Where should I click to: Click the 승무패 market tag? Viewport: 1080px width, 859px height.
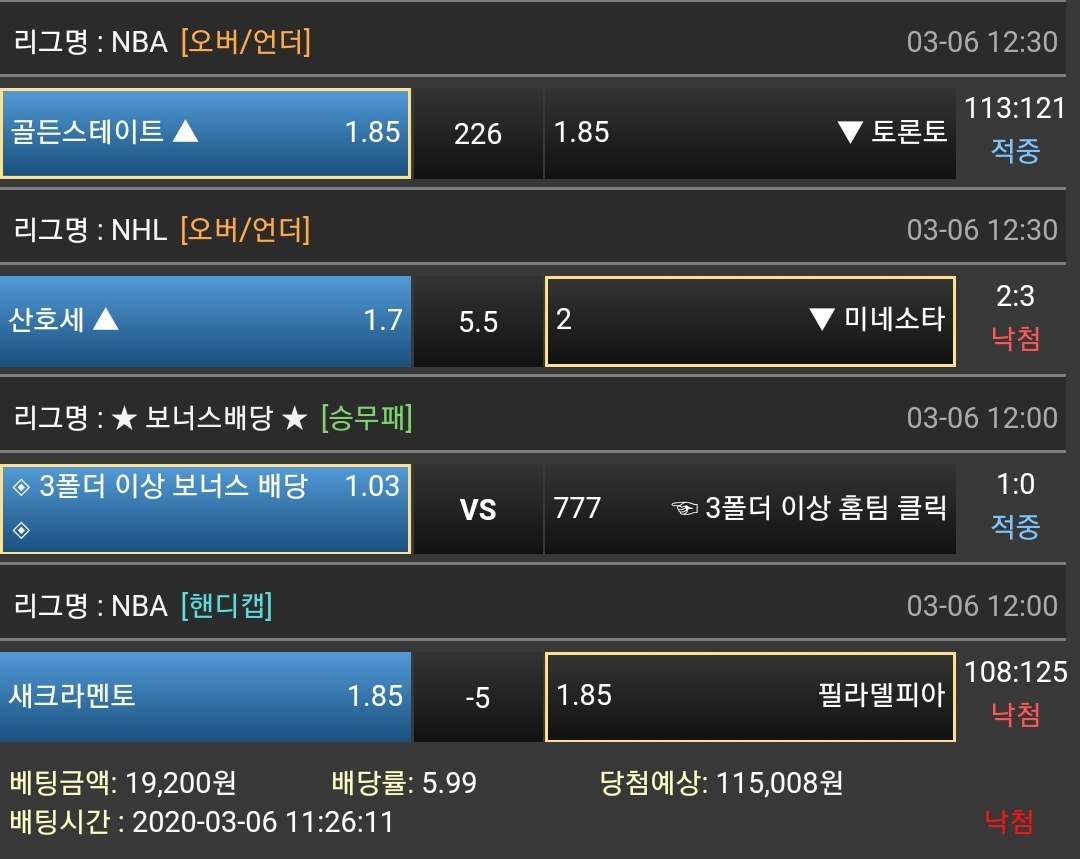tap(366, 418)
